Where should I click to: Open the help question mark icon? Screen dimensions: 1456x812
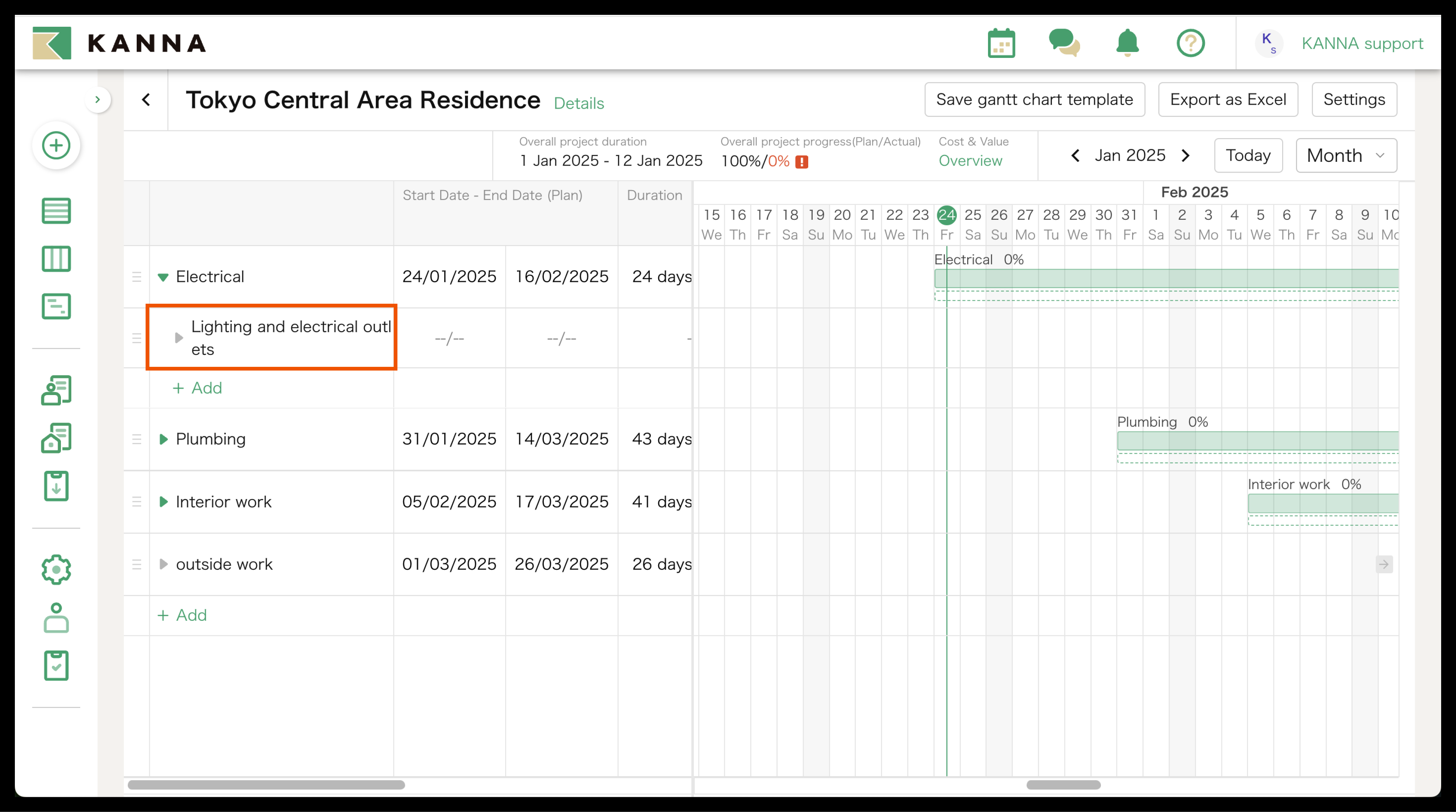pyautogui.click(x=1191, y=42)
